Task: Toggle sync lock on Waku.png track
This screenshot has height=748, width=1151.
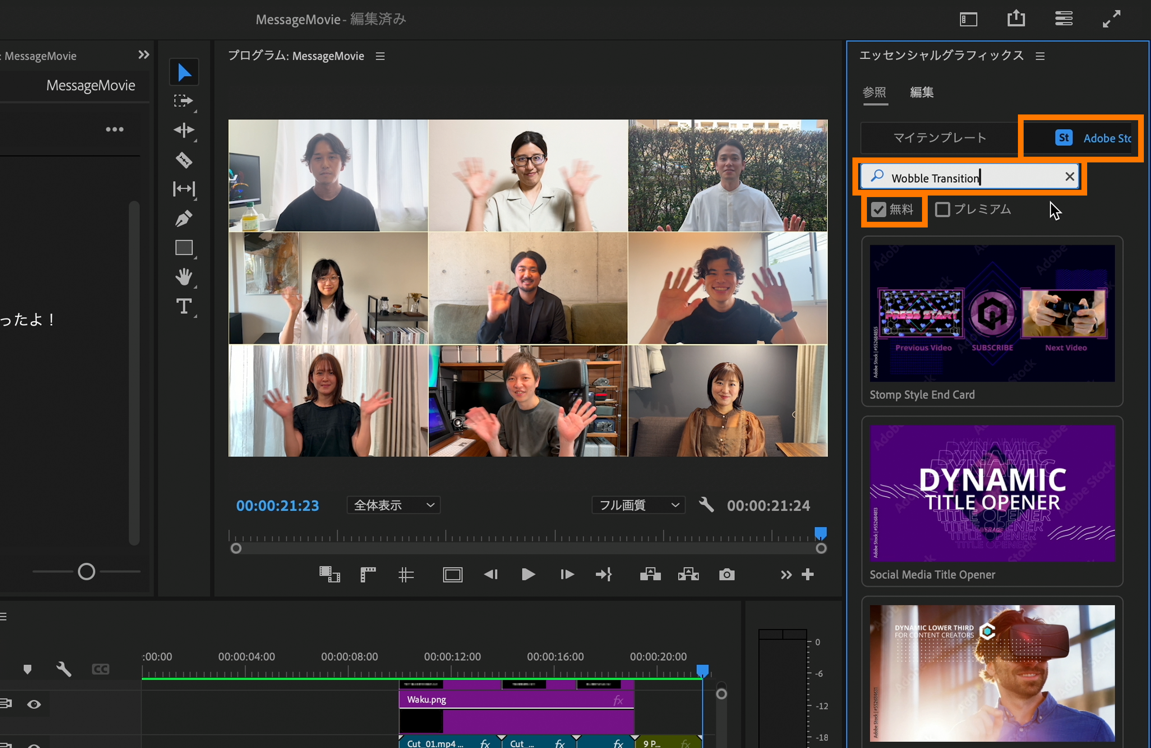Action: (5, 704)
